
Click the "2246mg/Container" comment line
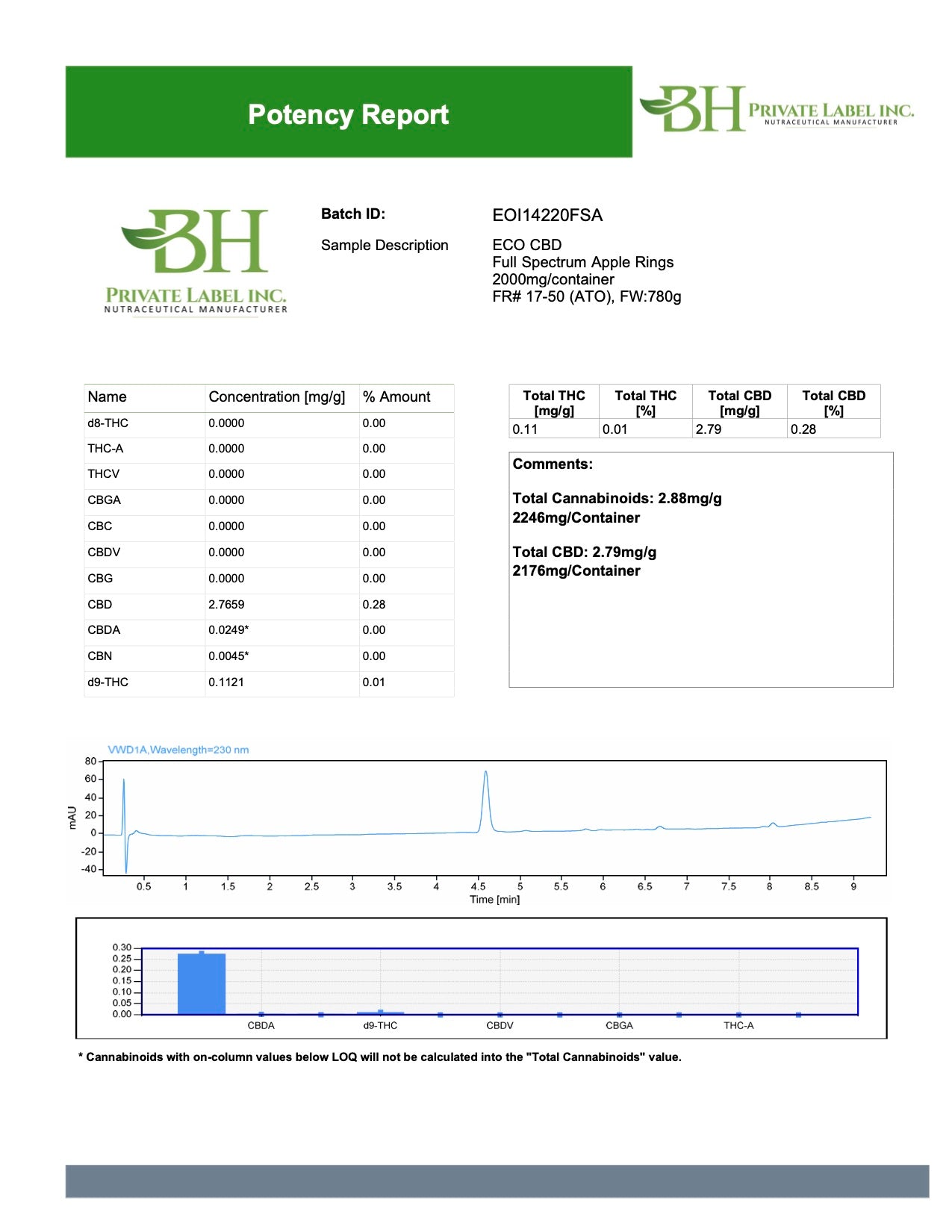[576, 517]
